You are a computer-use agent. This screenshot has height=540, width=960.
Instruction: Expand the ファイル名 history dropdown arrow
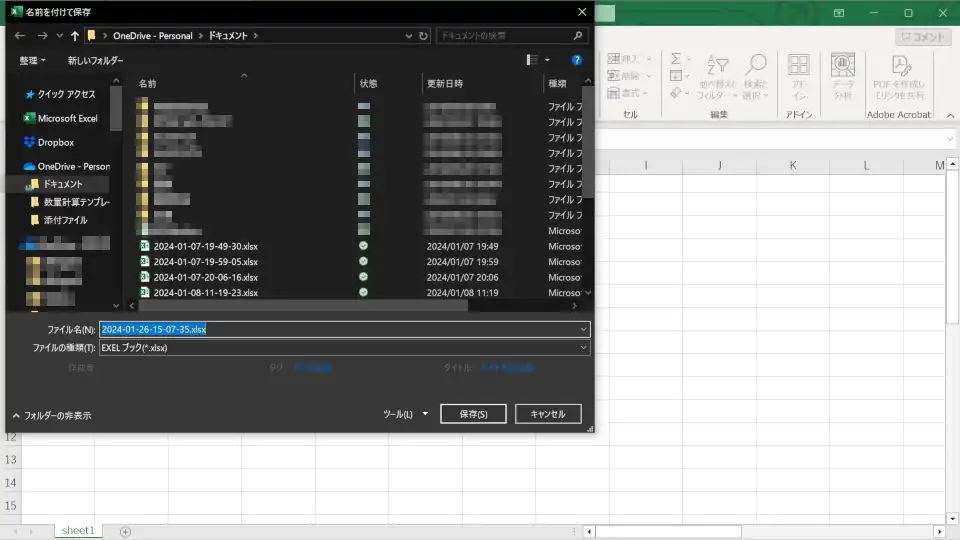pyautogui.click(x=583, y=329)
